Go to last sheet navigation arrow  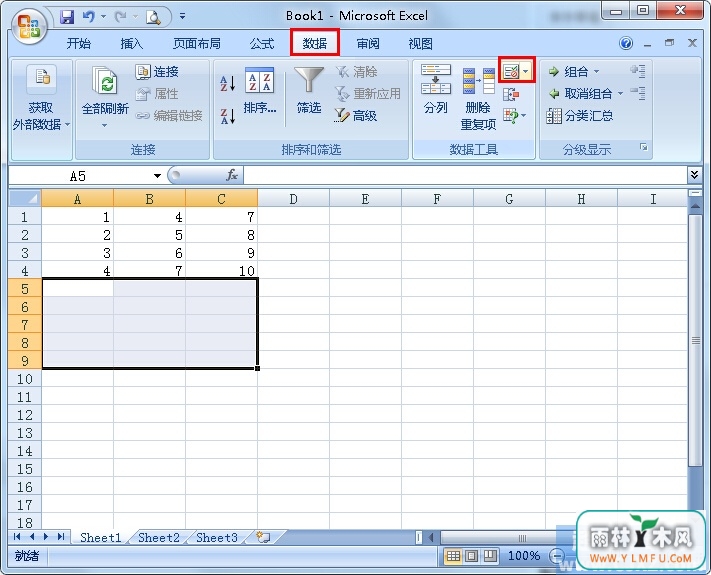pyautogui.click(x=61, y=537)
